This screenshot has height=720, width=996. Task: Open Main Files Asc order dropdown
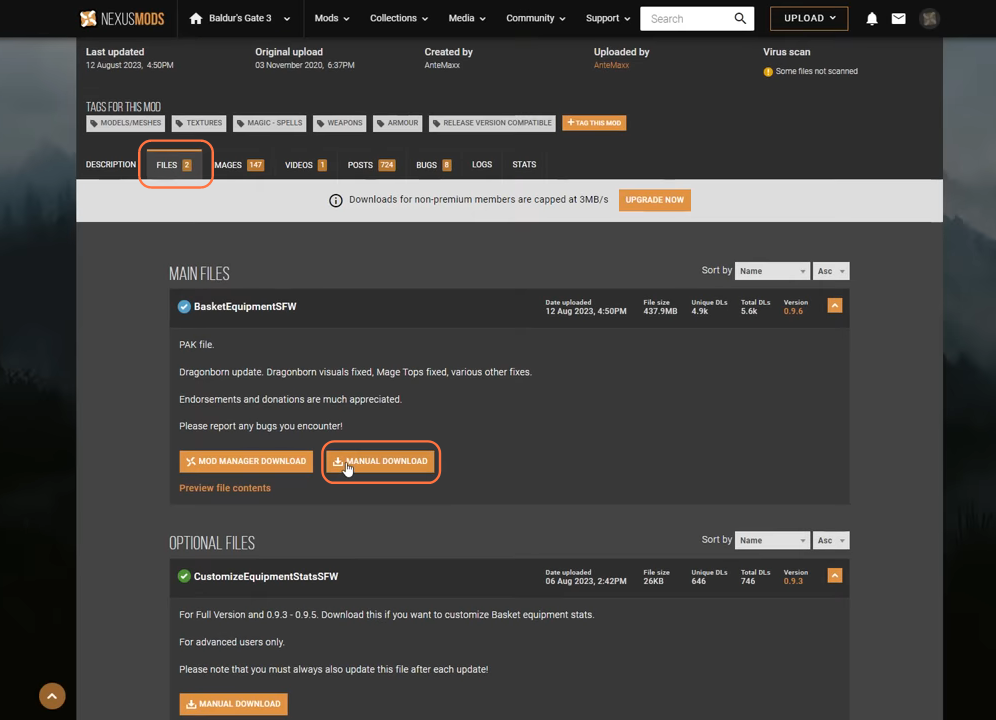click(x=831, y=271)
